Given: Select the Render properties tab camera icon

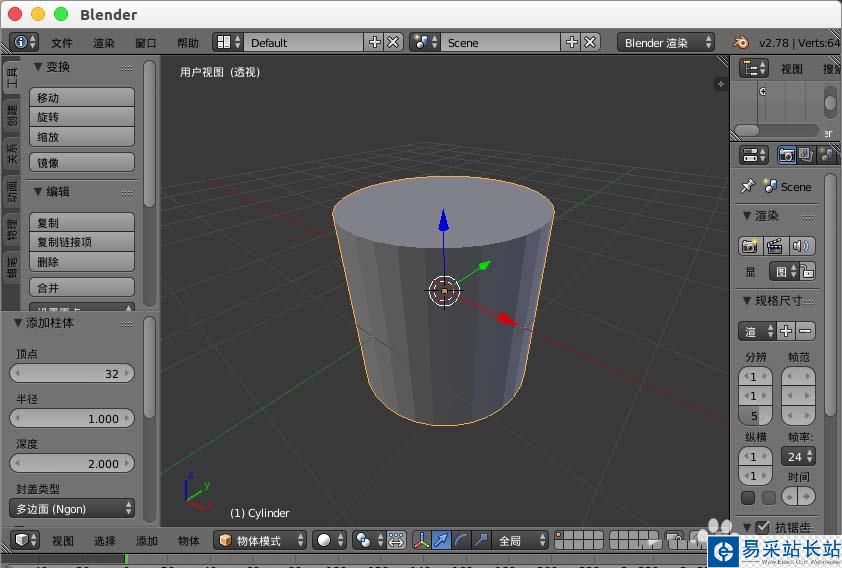Looking at the screenshot, I should [787, 155].
